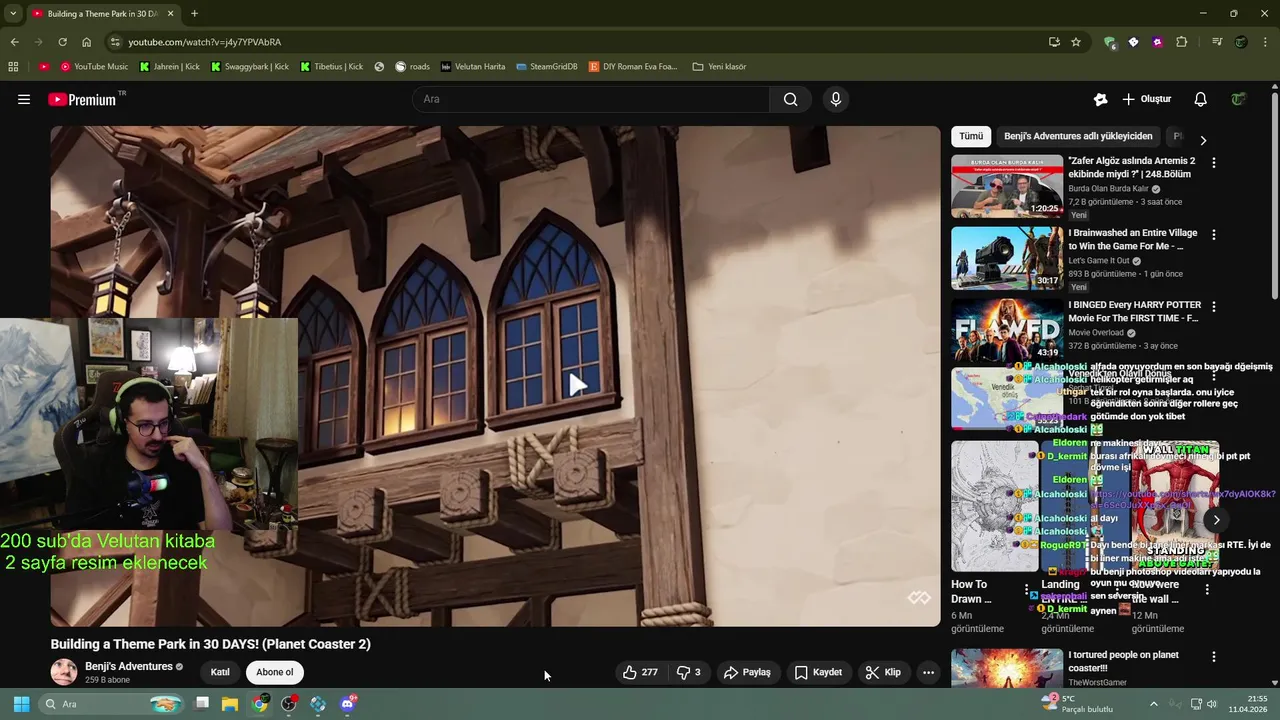Go to browser home page
The width and height of the screenshot is (1280, 720).
[86, 42]
